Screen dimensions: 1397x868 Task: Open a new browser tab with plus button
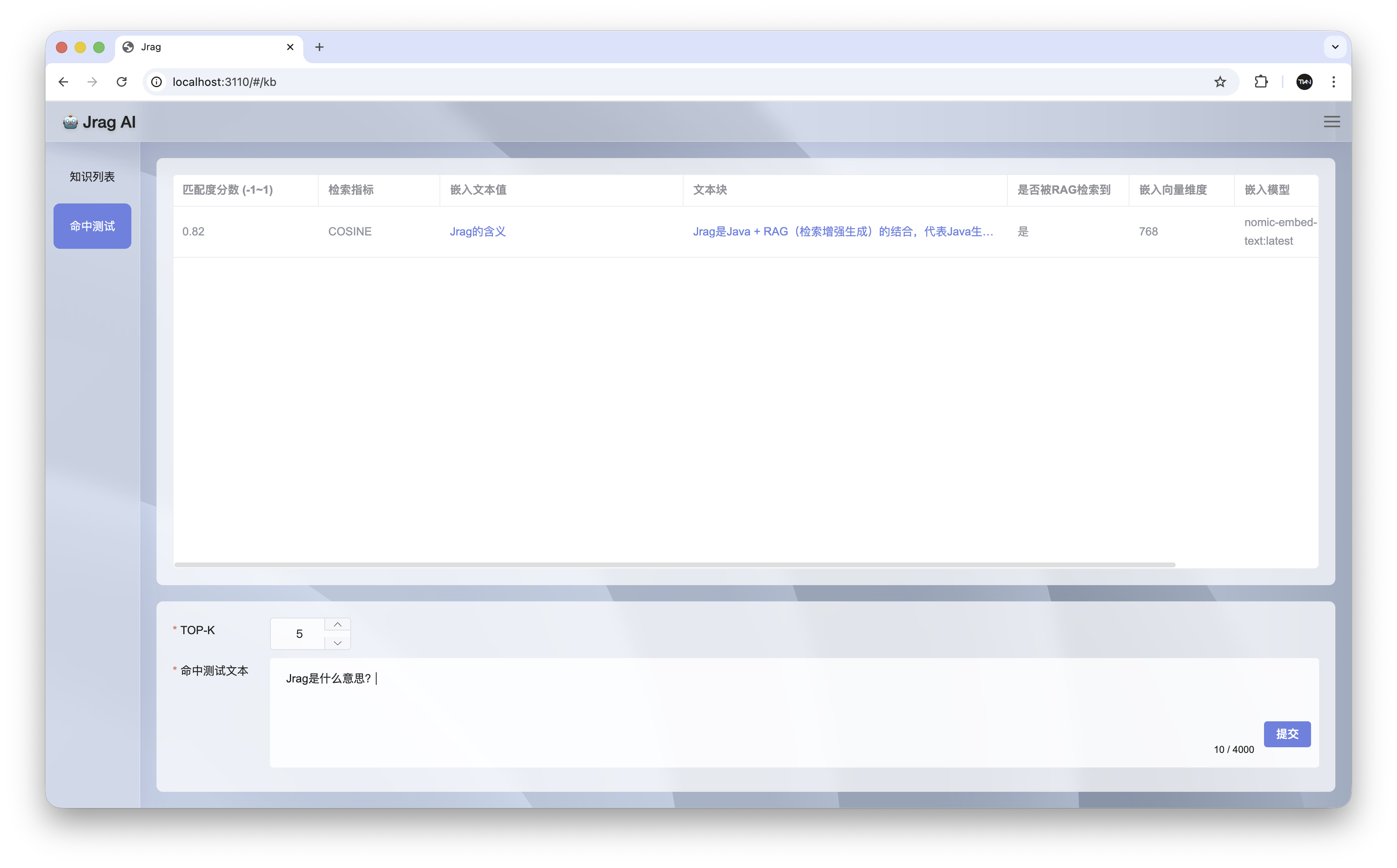(x=319, y=47)
